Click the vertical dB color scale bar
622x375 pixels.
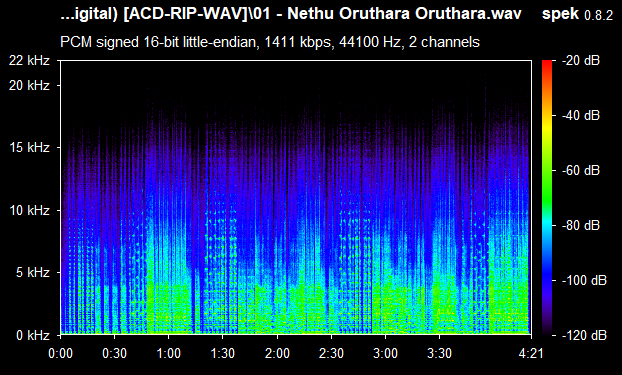click(547, 198)
